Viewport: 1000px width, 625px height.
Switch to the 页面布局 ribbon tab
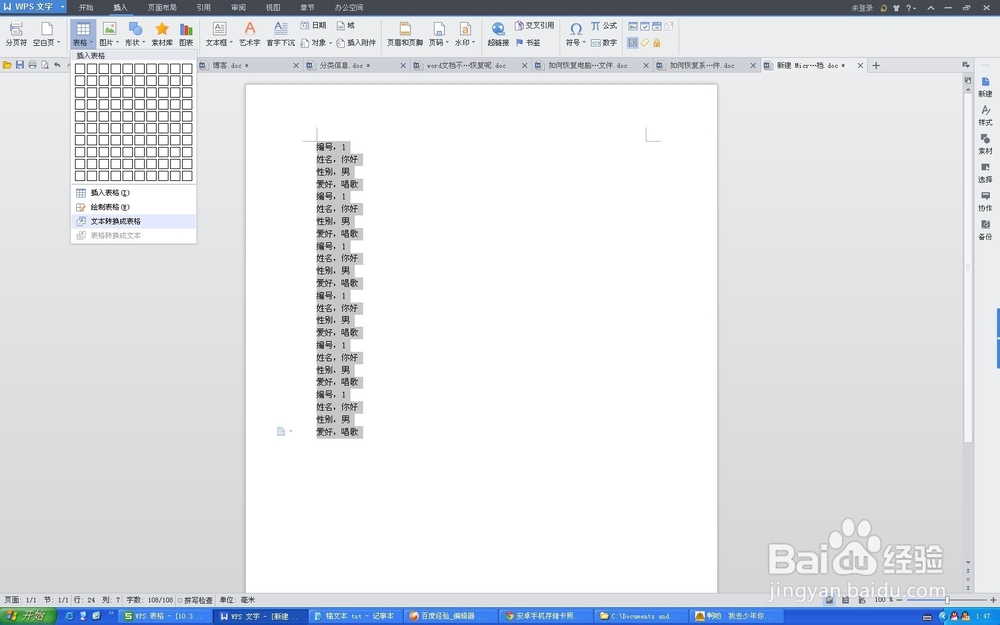[162, 8]
